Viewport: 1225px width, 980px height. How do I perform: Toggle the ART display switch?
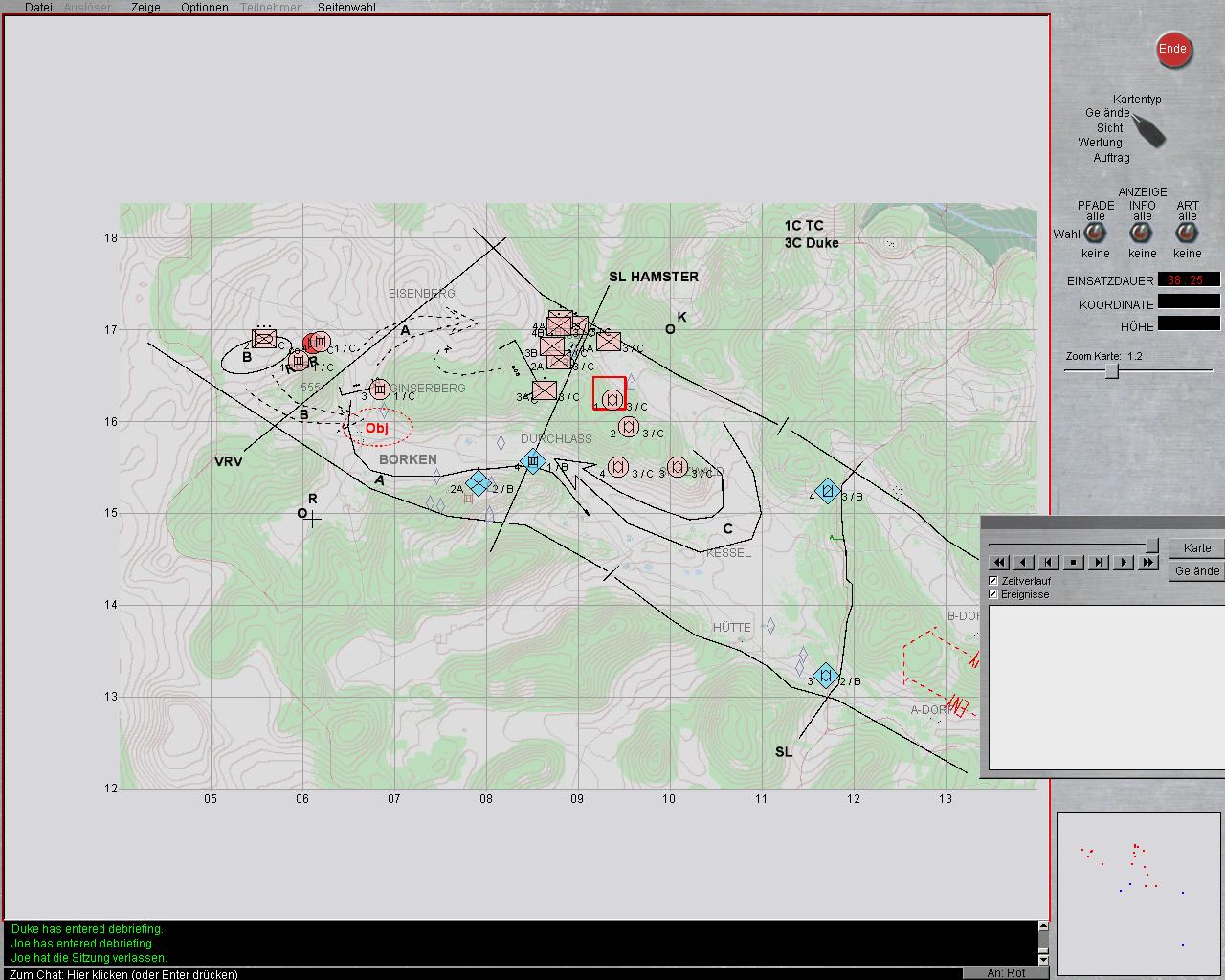(x=1187, y=234)
